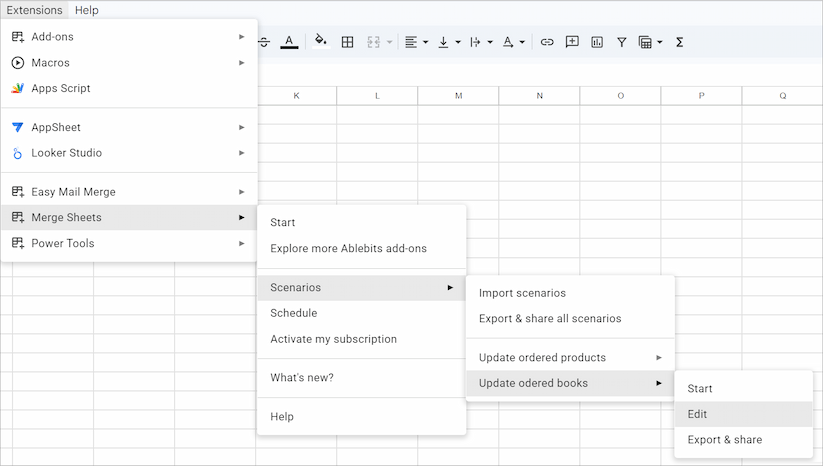Click the insert comment icon
This screenshot has width=823, height=466.
pos(572,42)
